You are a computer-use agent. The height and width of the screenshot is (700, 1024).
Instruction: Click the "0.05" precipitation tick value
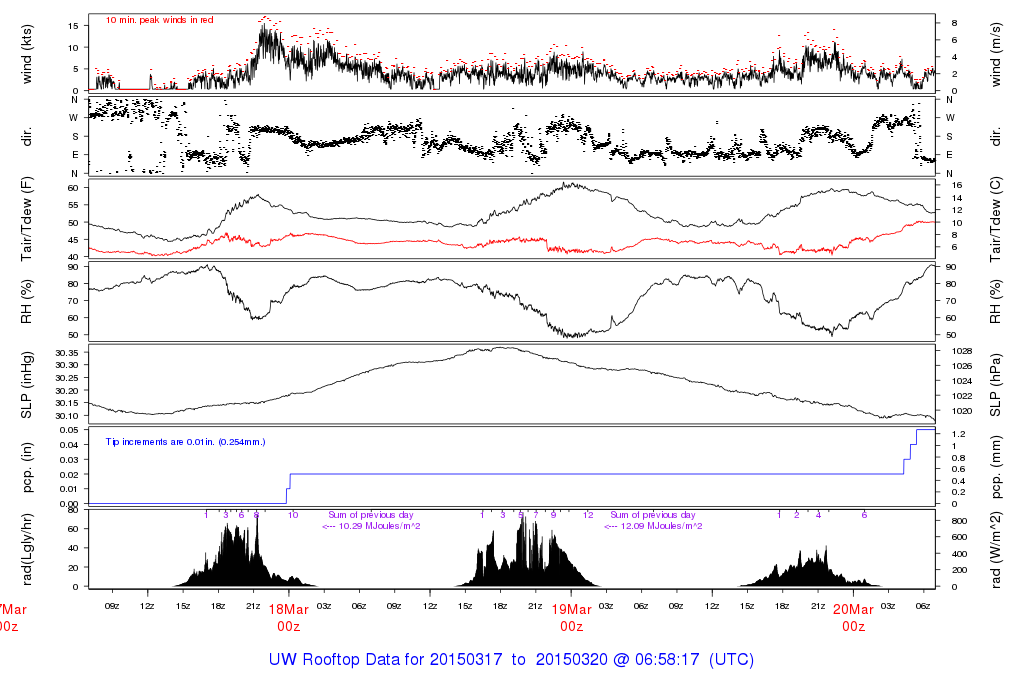click(x=69, y=430)
